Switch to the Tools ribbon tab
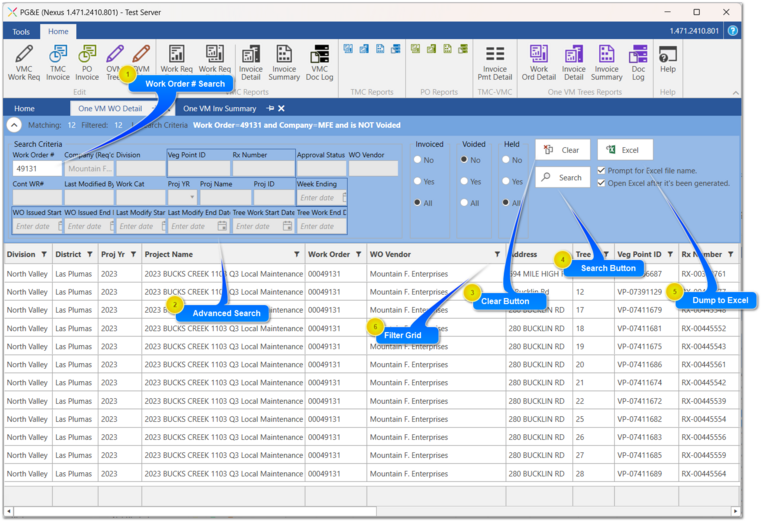763x522 pixels. [21, 32]
